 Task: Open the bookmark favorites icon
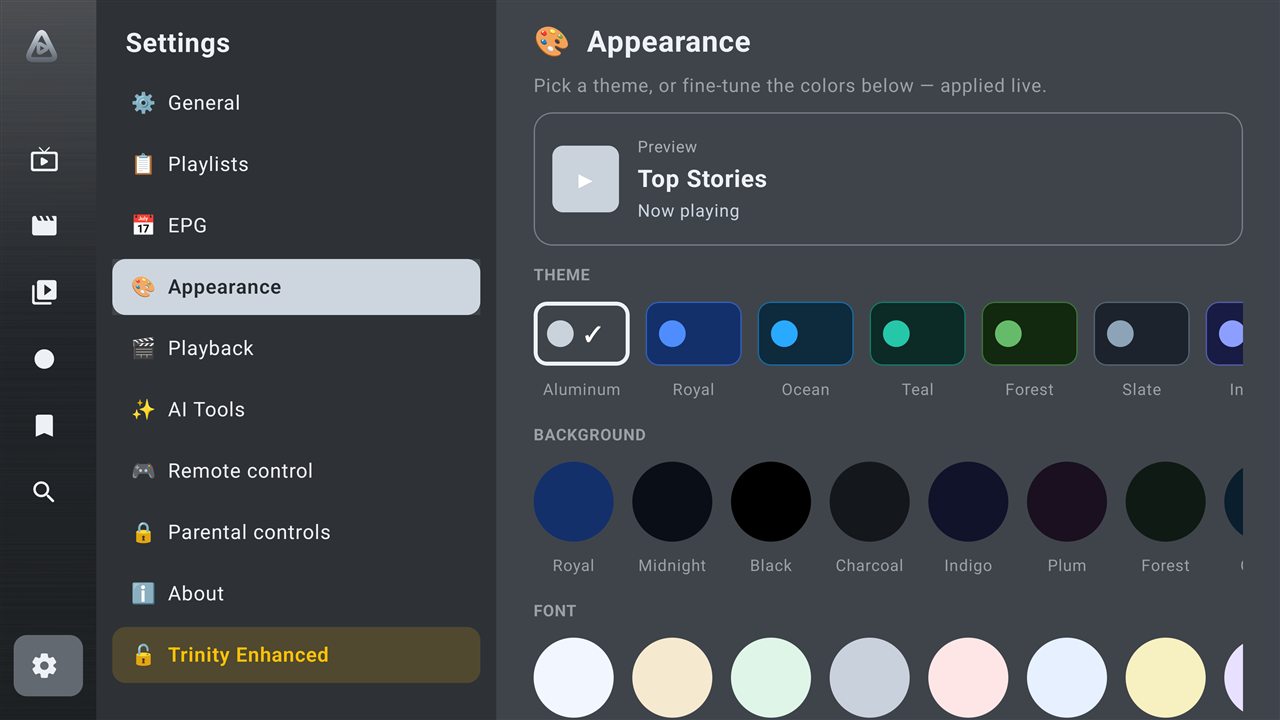[44, 426]
